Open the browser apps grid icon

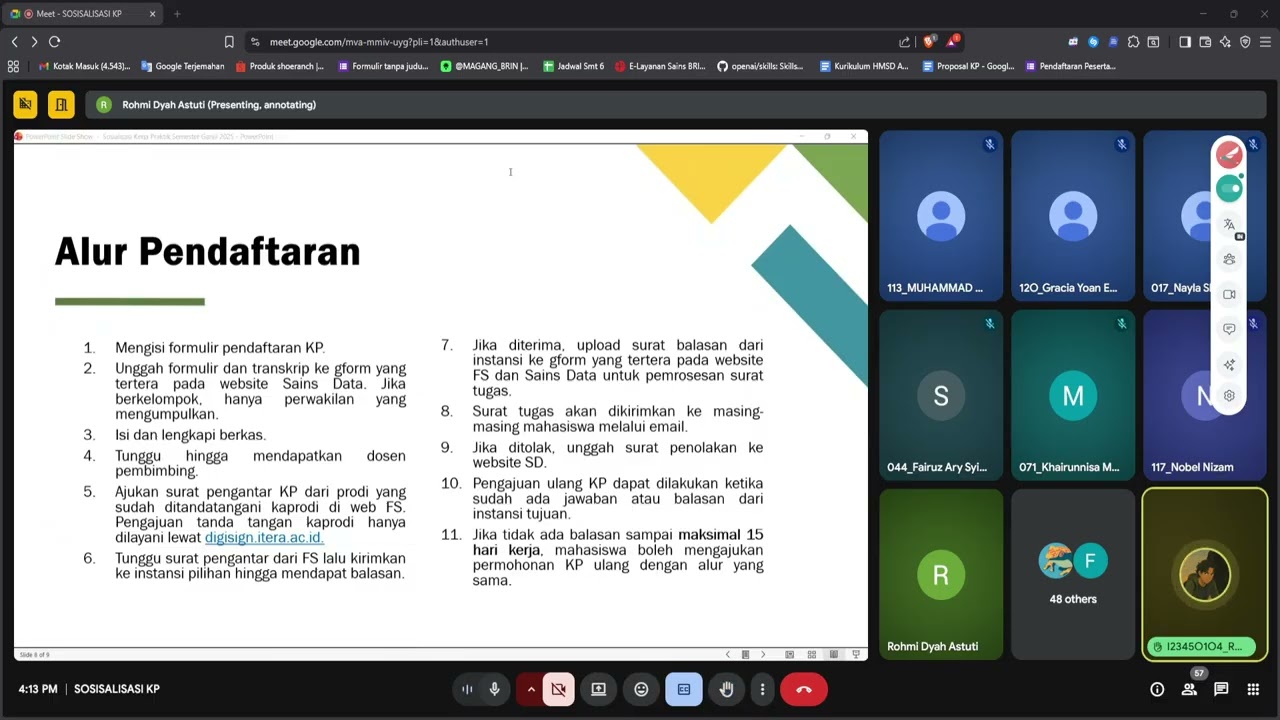click(13, 66)
